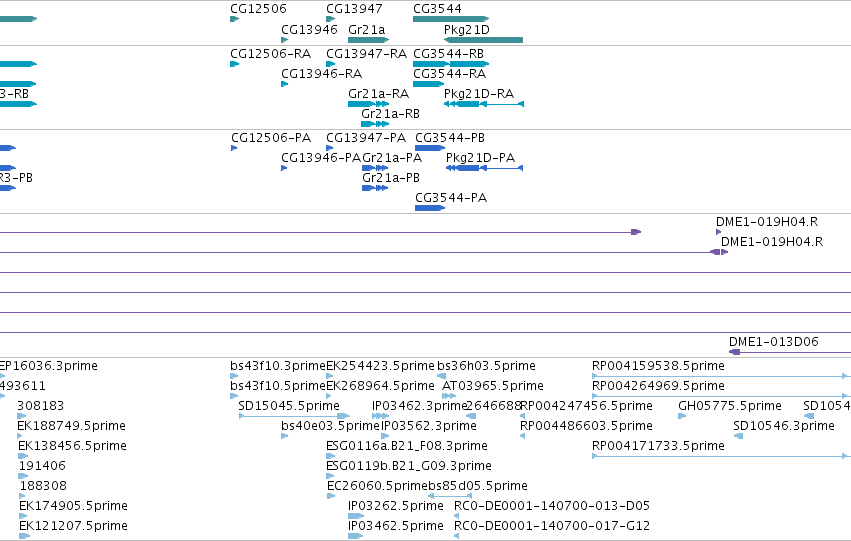Image resolution: width=851 pixels, height=541 pixels.
Task: Click EST ESG0119b.B21_G09.3prime
Action: [409, 466]
